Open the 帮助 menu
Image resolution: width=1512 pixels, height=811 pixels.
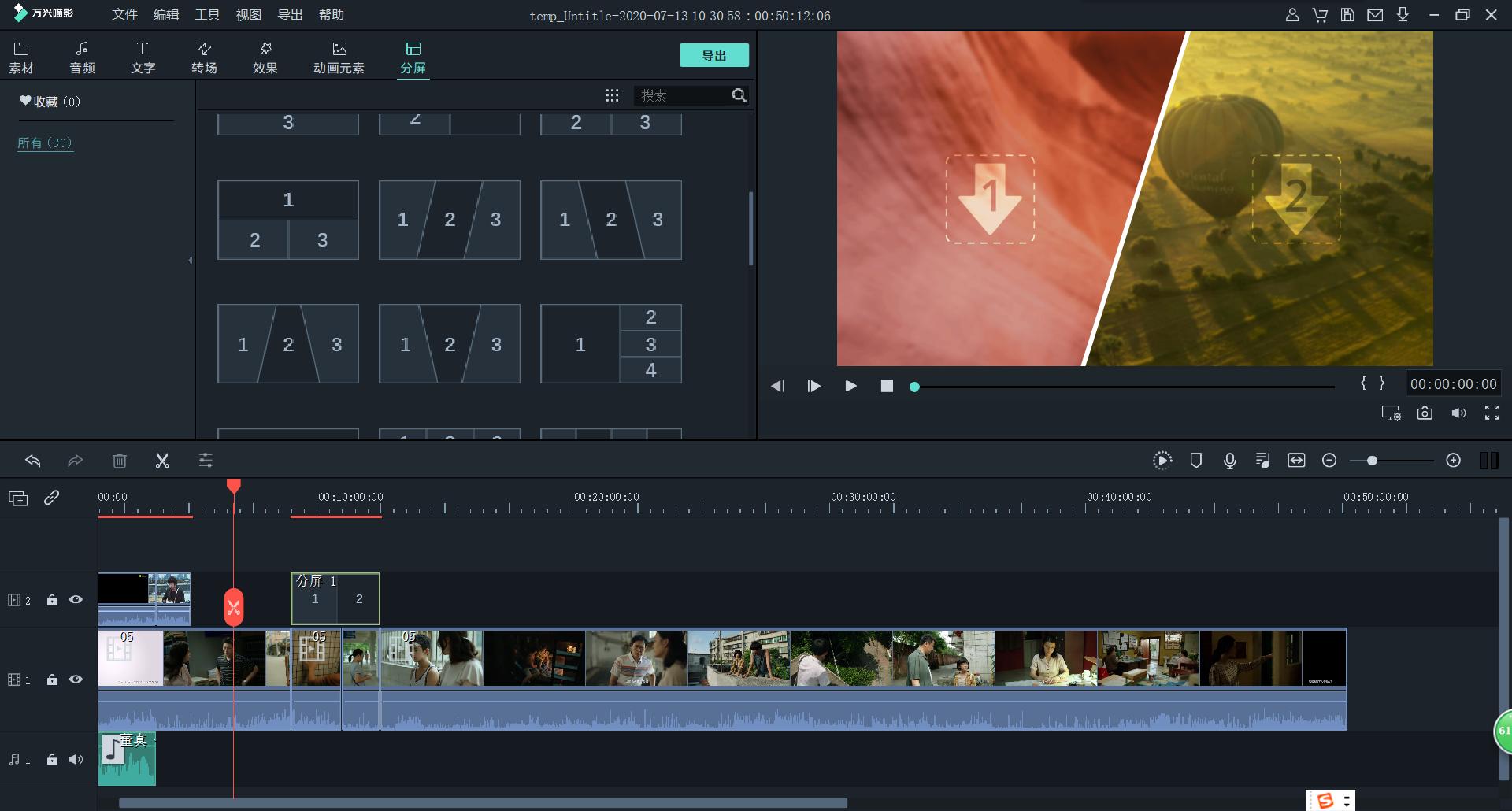pyautogui.click(x=332, y=15)
